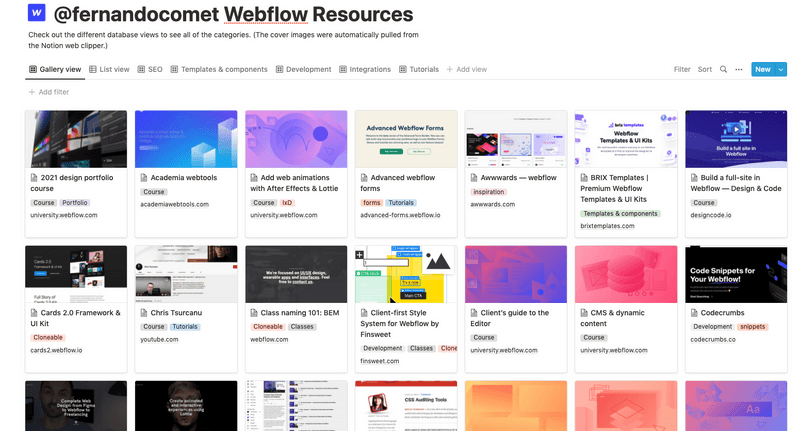The height and width of the screenshot is (431, 800).
Task: Click the inspiration tag on Awwwards card
Action: click(488, 192)
